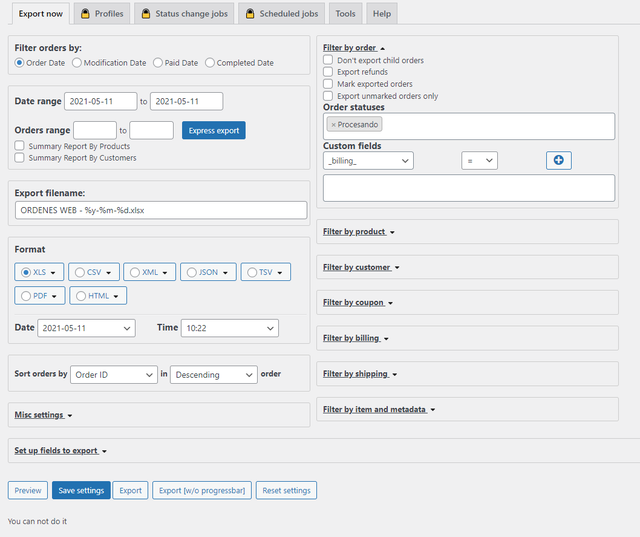Focus the Date range end field
This screenshot has height=537, width=640.
point(187,101)
